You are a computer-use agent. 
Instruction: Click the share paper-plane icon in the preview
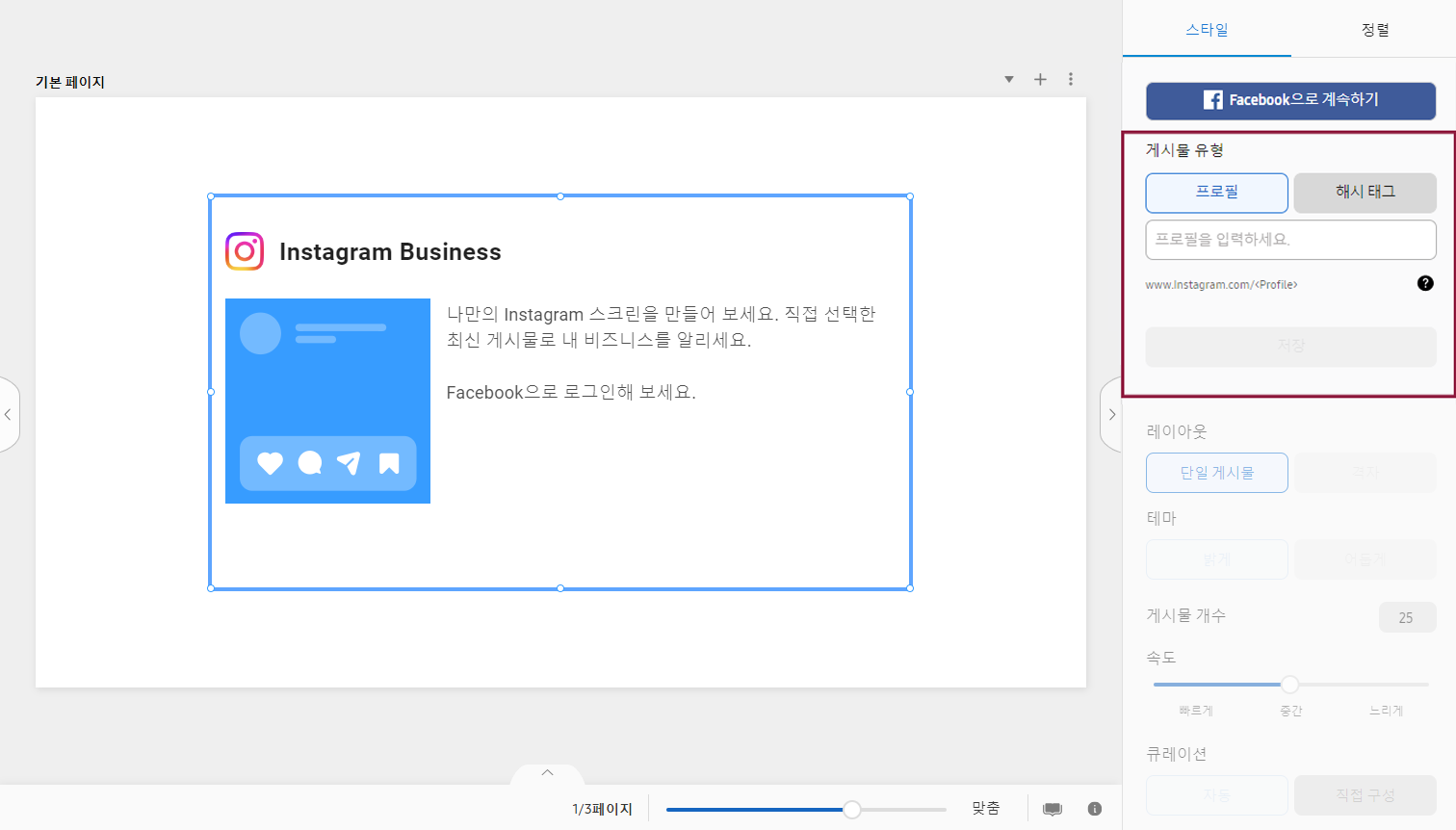click(349, 463)
